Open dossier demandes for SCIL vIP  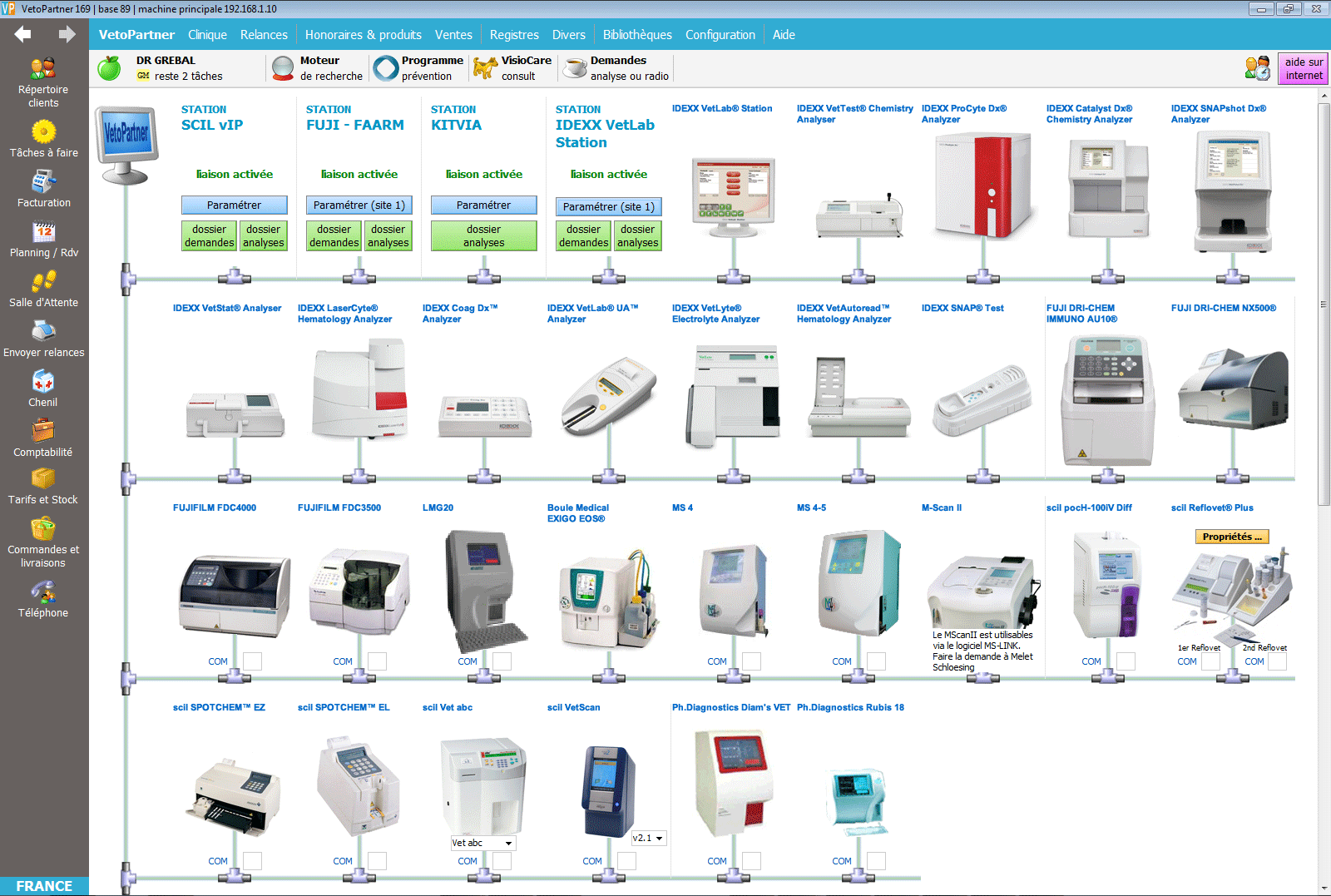210,235
